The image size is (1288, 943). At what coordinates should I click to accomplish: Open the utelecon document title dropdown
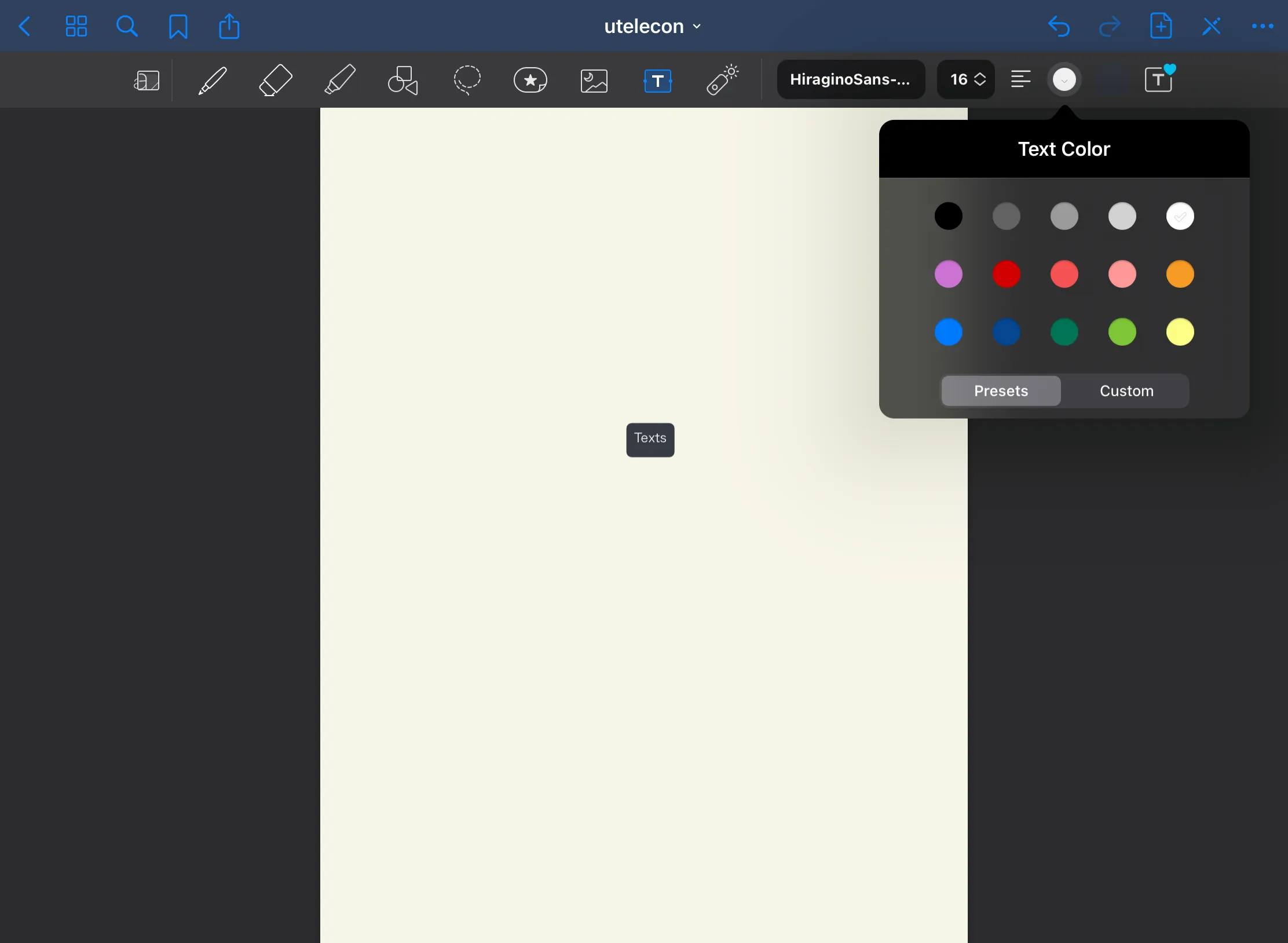tap(652, 27)
